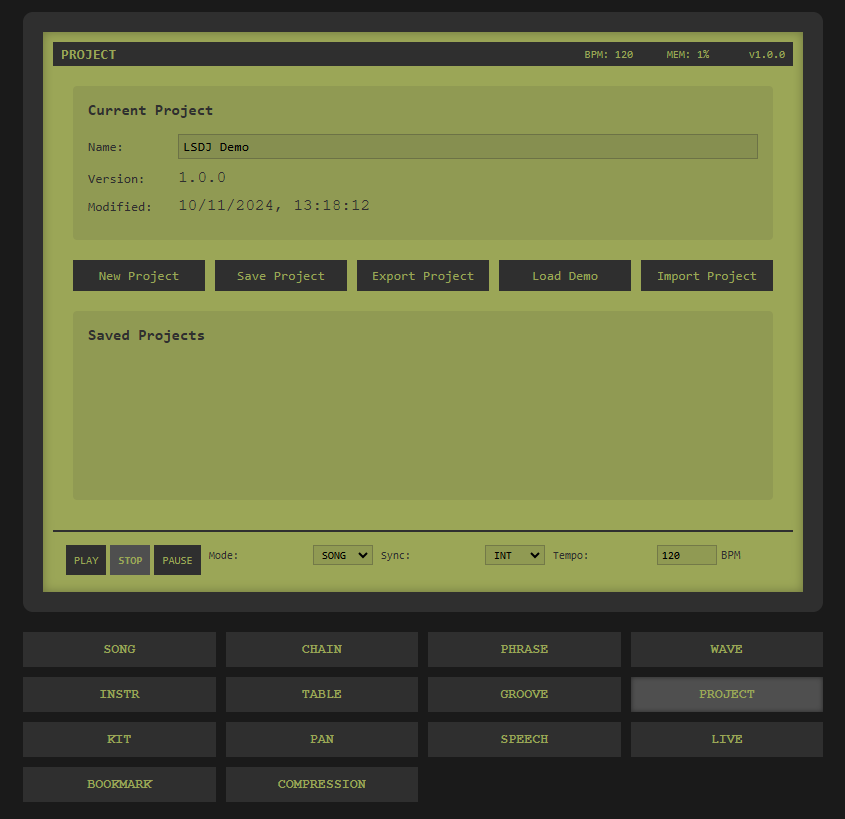
Task: Click the v1.0.0 header version label
Action: click(766, 54)
